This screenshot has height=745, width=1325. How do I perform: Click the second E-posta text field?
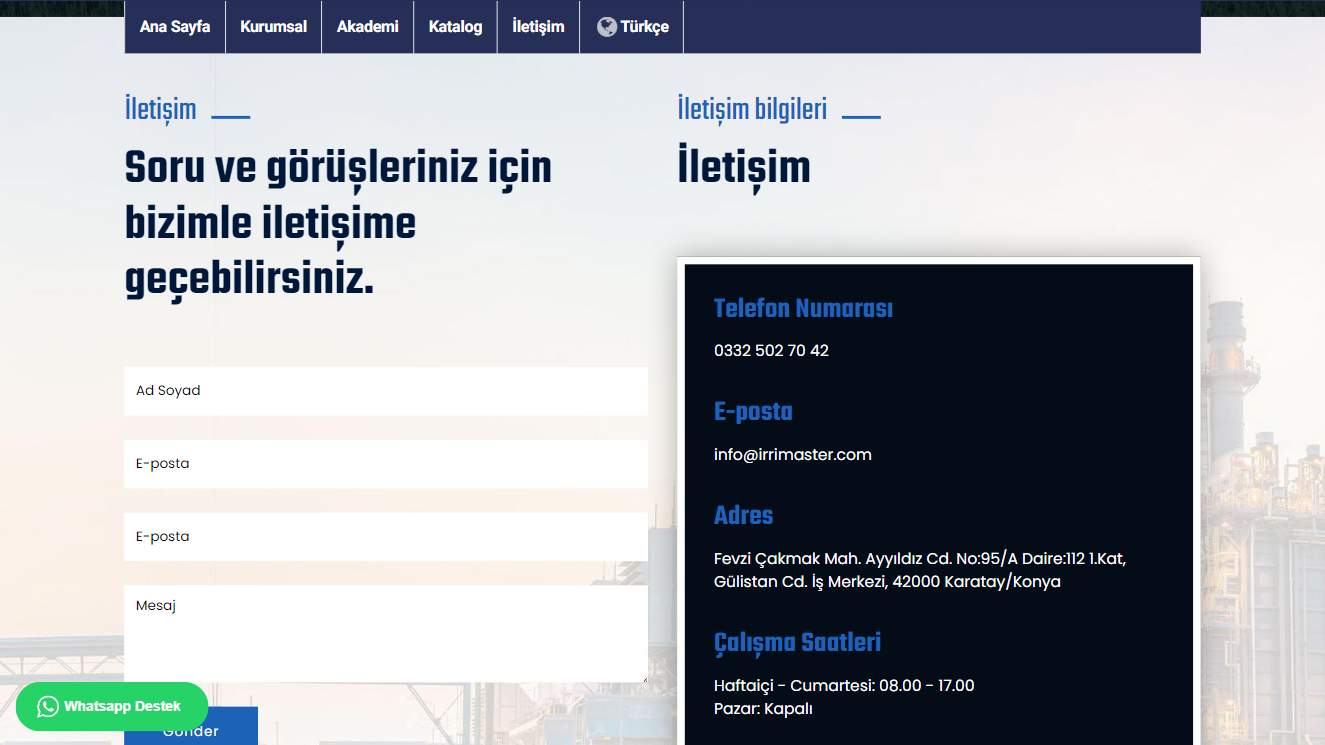[x=385, y=537]
